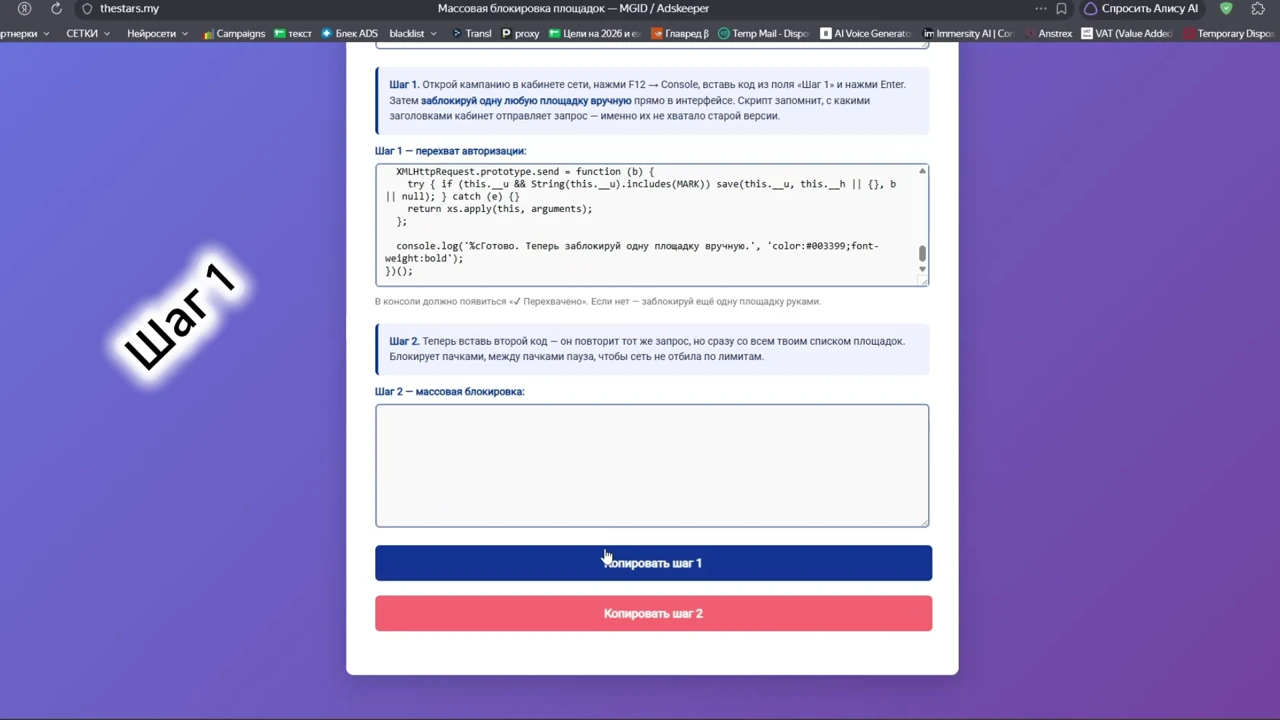Screen dimensions: 1280x720
Task: Click the 'Спросить Алису AI' button
Action: click(x=1141, y=9)
